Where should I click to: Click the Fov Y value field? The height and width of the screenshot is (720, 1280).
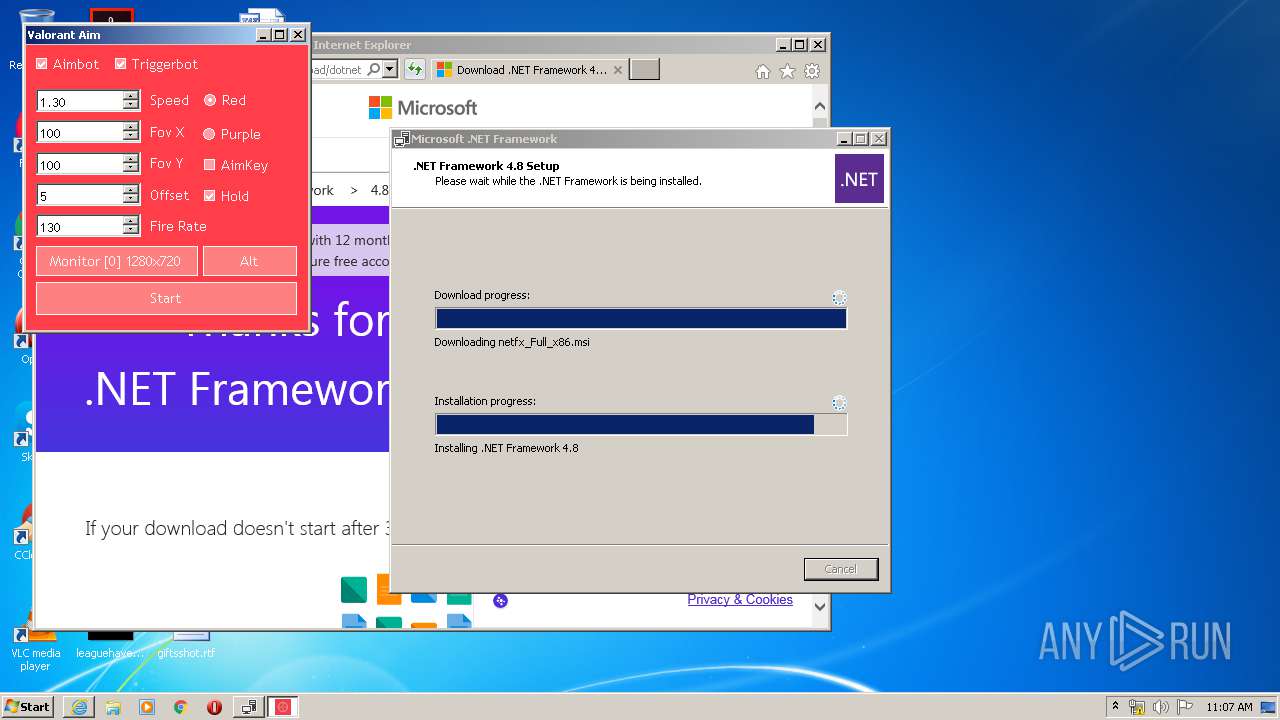point(80,164)
